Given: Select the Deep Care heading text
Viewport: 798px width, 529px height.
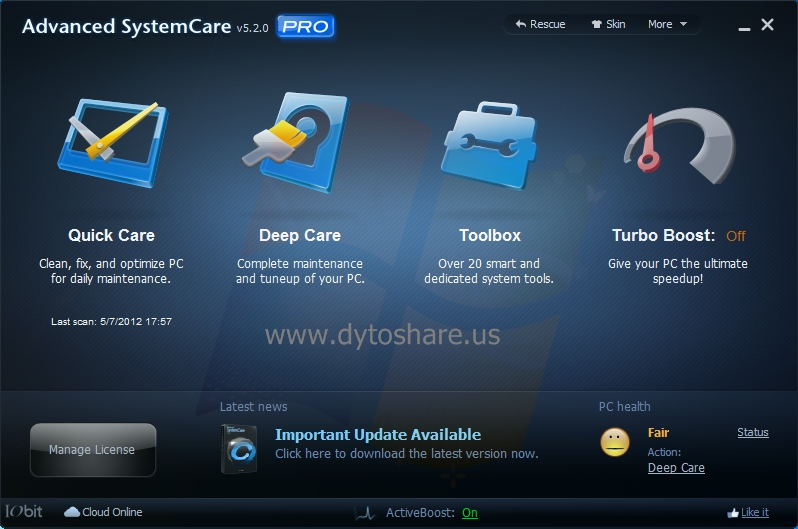Looking at the screenshot, I should pyautogui.click(x=300, y=235).
